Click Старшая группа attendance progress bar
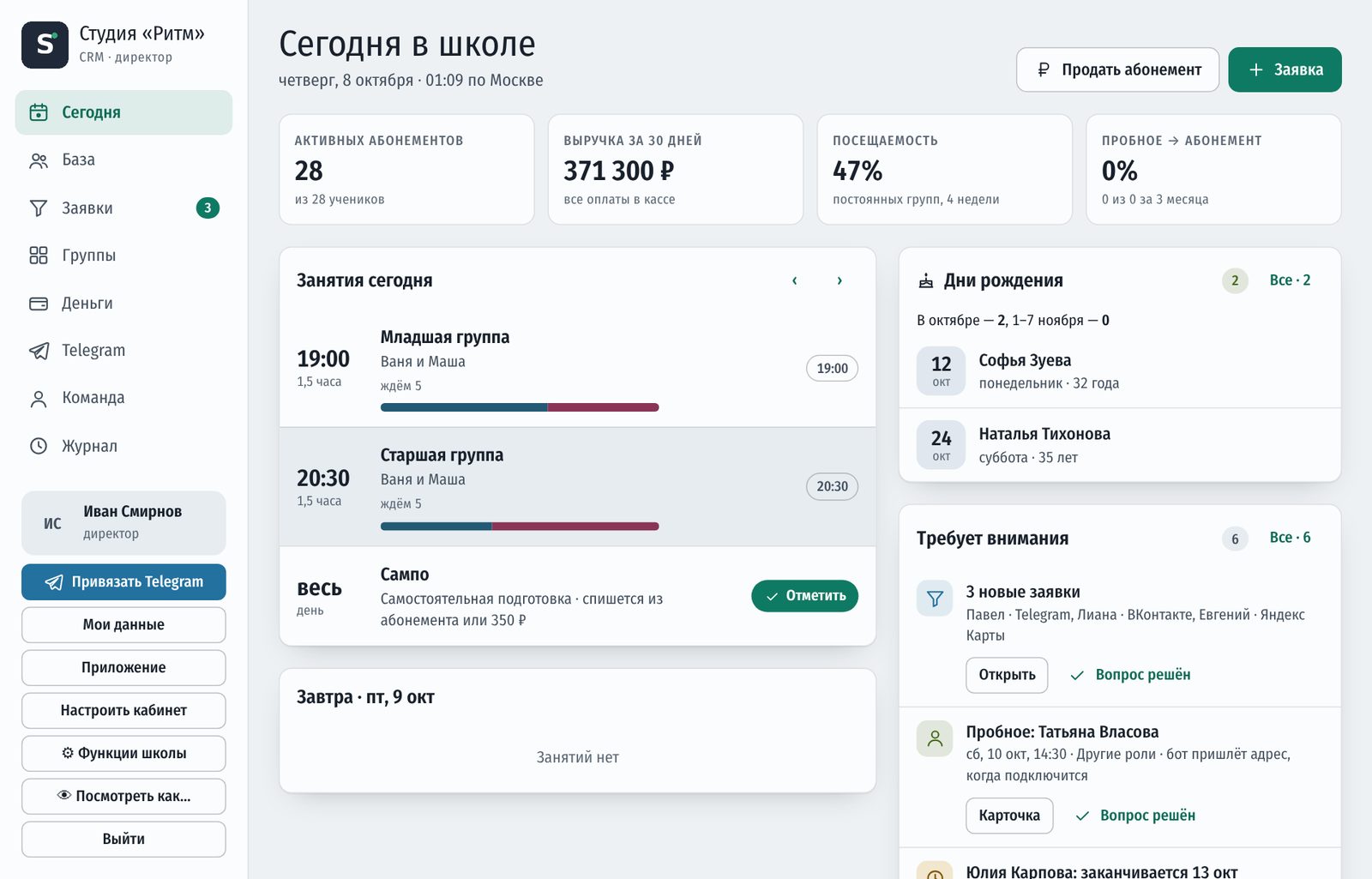The width and height of the screenshot is (1372, 879). pyautogui.click(x=520, y=526)
